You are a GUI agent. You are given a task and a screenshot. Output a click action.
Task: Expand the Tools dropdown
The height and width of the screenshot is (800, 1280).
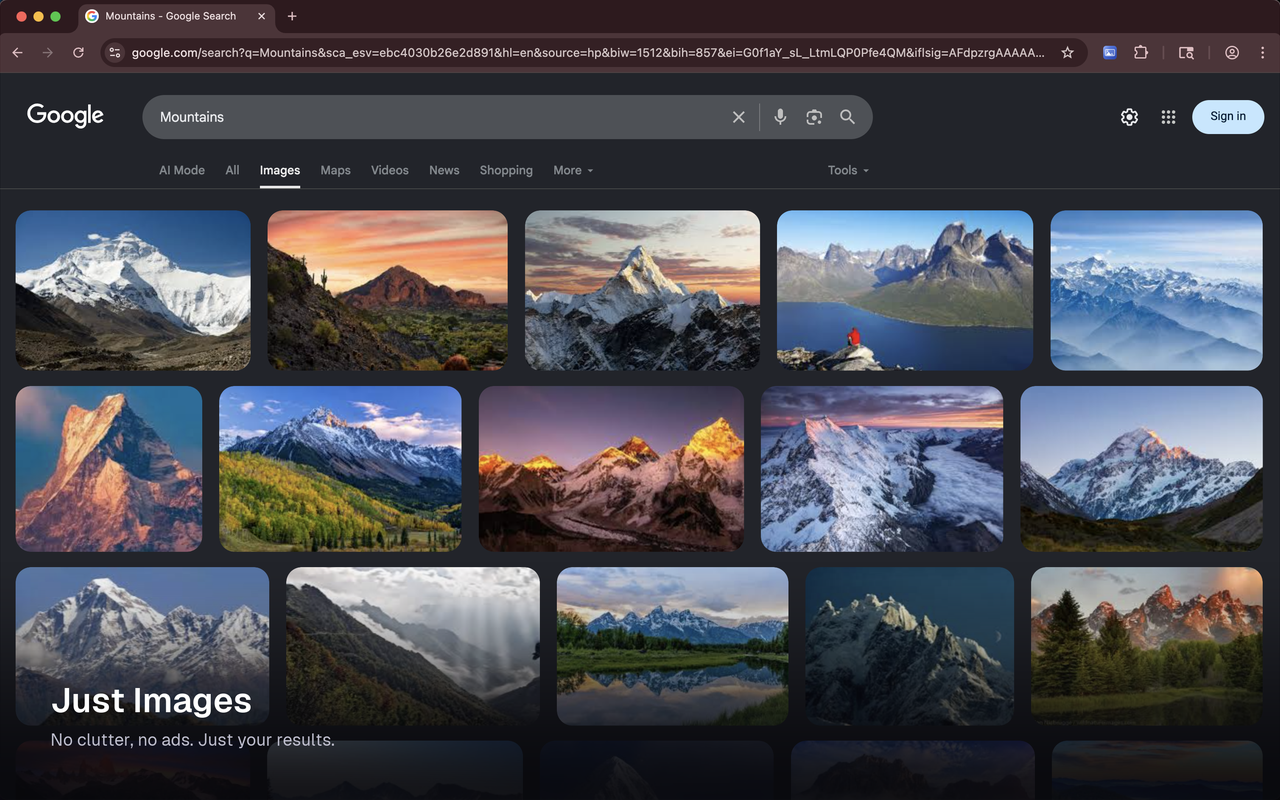click(848, 170)
